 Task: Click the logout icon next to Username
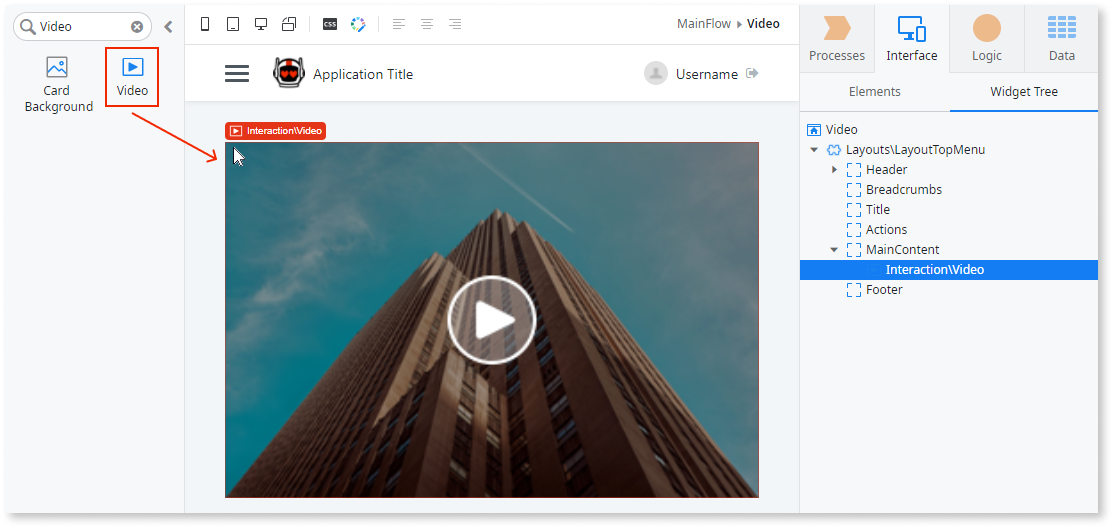click(x=752, y=73)
